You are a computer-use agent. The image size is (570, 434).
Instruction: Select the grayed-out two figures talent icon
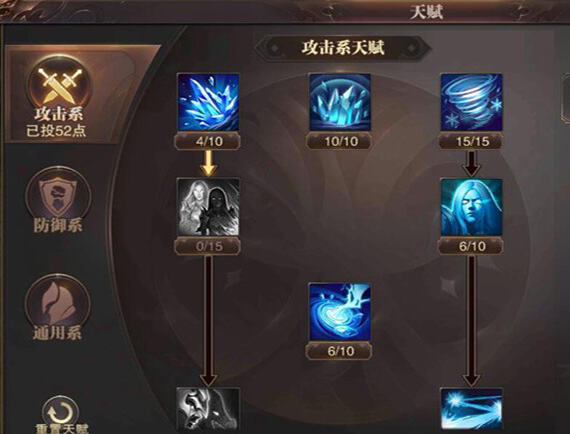click(x=208, y=207)
